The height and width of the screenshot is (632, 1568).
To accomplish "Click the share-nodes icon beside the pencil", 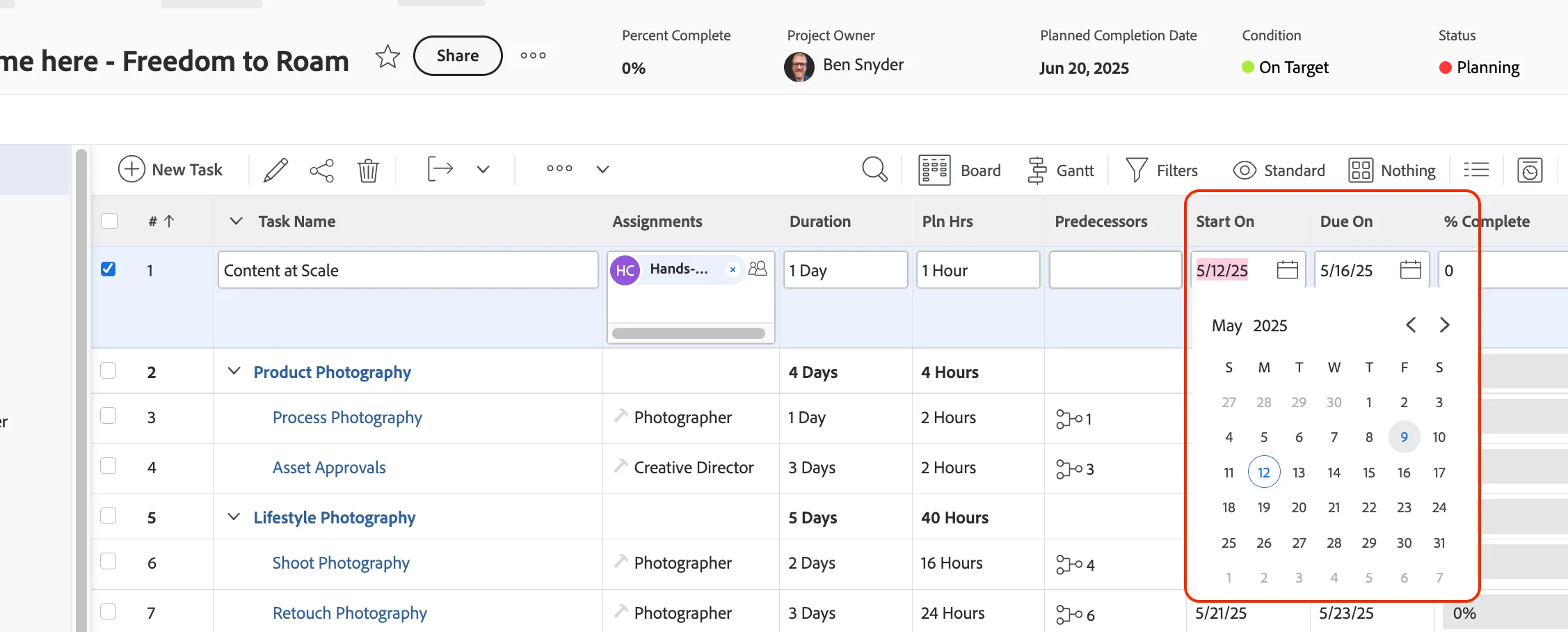I will (x=321, y=170).
